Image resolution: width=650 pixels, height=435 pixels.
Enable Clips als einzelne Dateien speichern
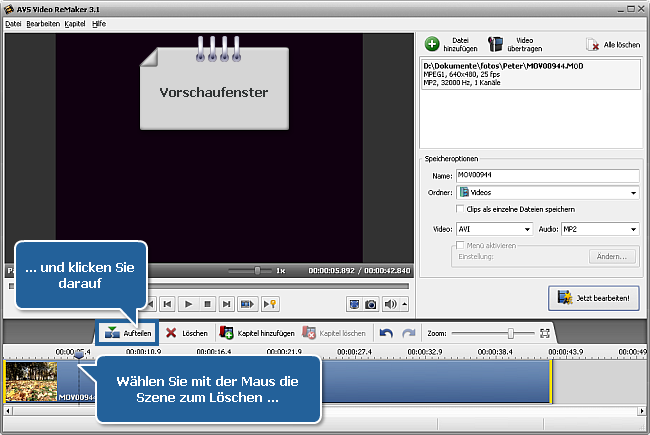pyautogui.click(x=460, y=209)
